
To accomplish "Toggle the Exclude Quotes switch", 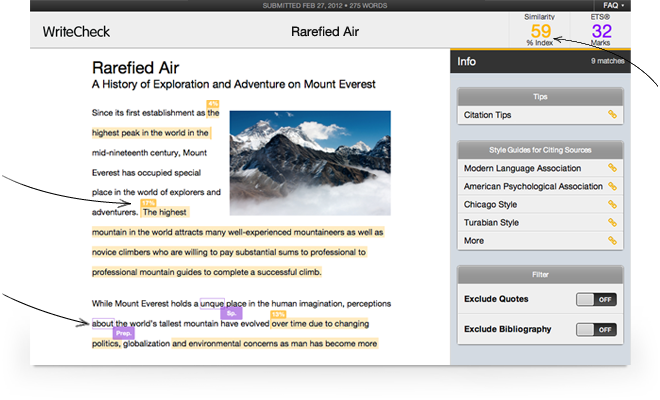I will coord(596,299).
